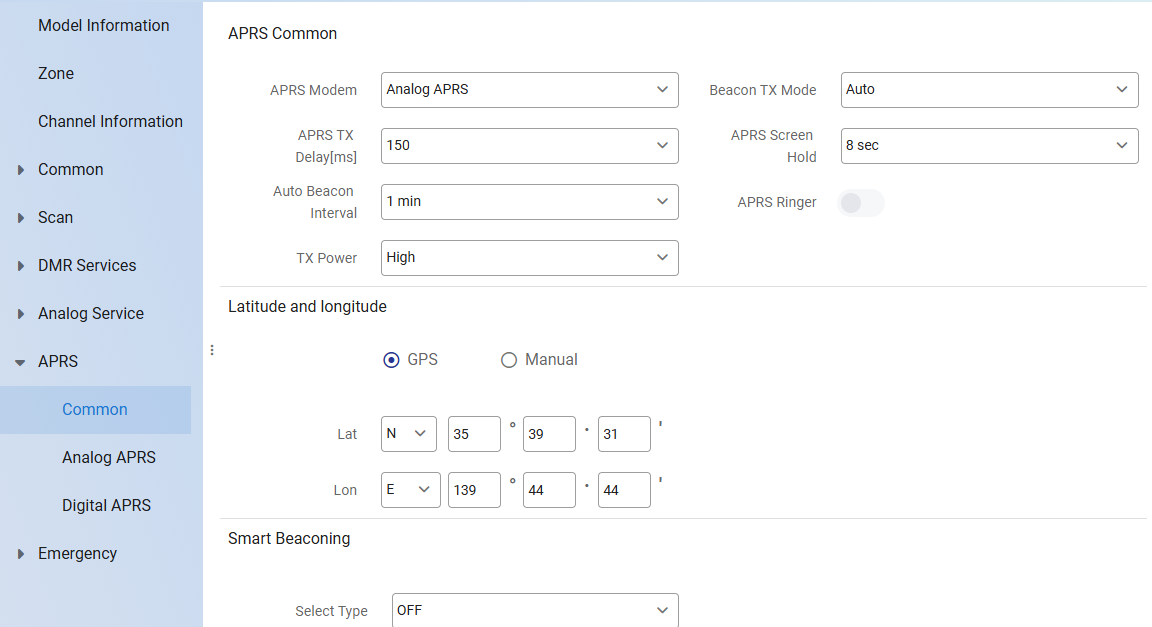Expand the Common tree section arrow

(x=21, y=170)
